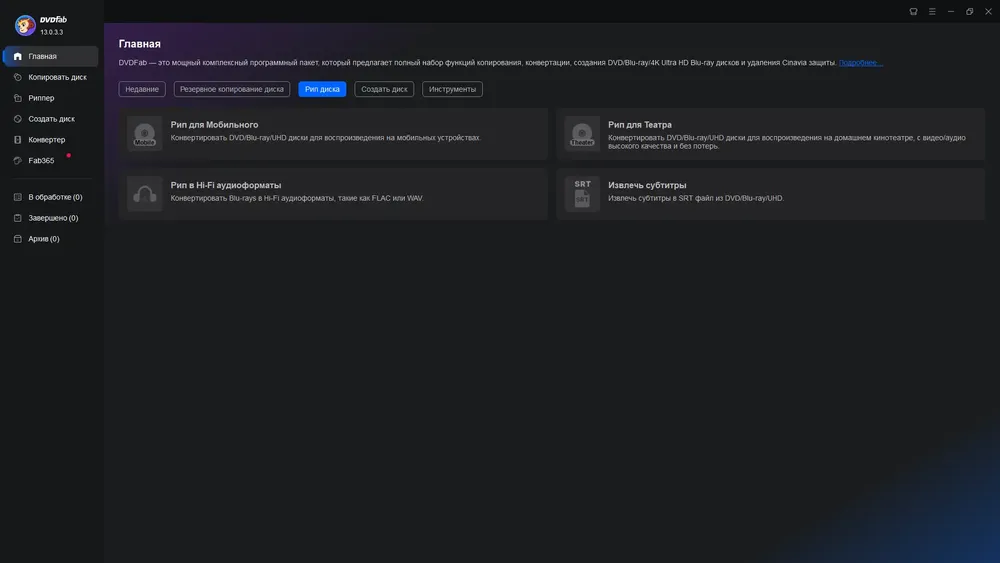Click the Конвертер sidebar icon

coord(18,140)
